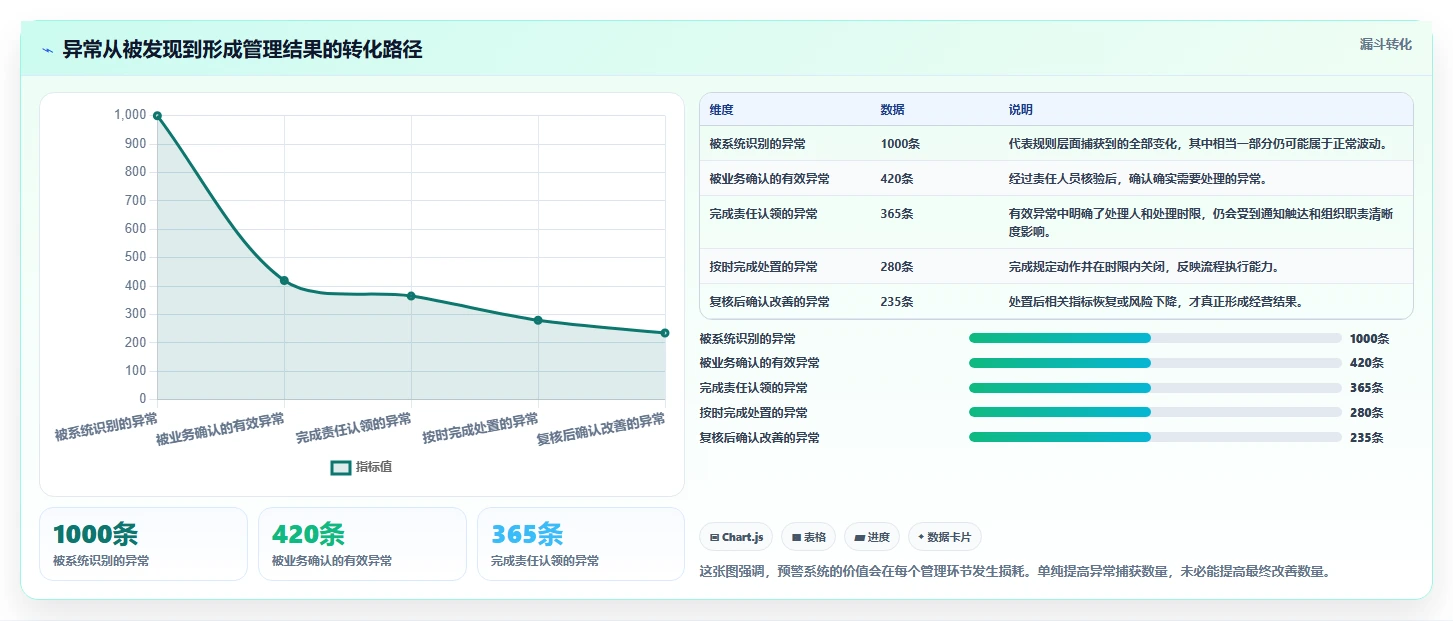The height and width of the screenshot is (621, 1453).
Task: Click progress bar for 完成责任认领的异常
Action: coord(1155,388)
